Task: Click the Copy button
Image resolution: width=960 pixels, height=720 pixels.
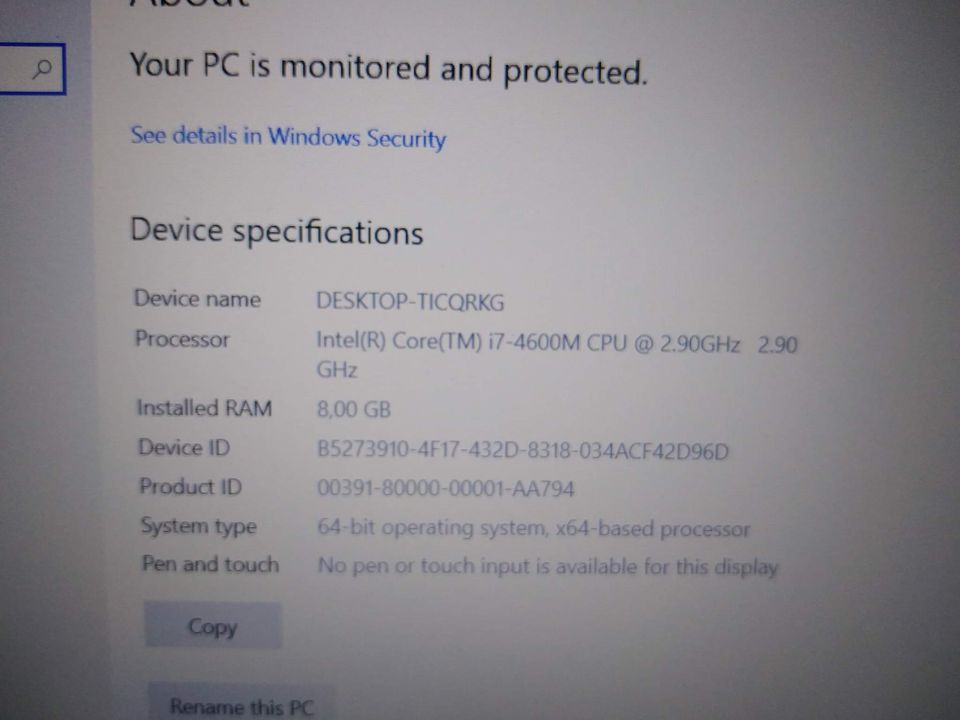Action: [213, 626]
